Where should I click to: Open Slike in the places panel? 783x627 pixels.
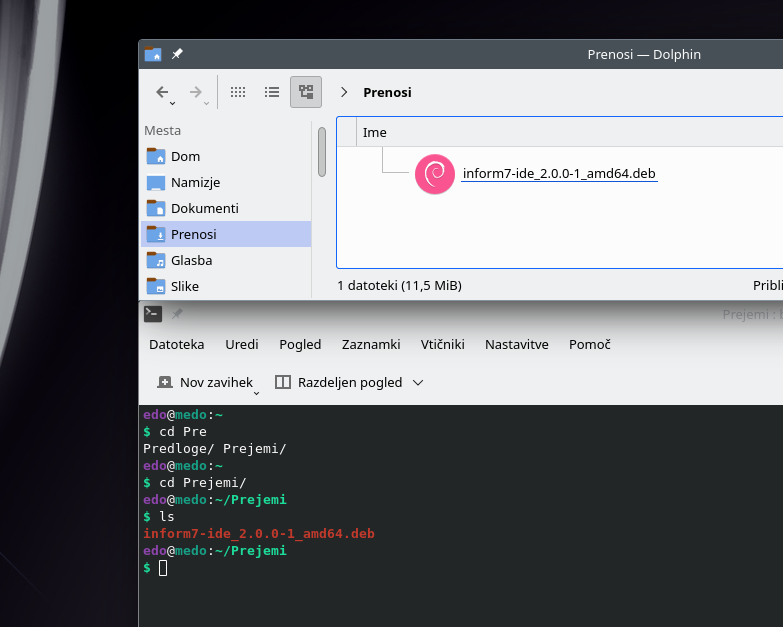[226, 286]
